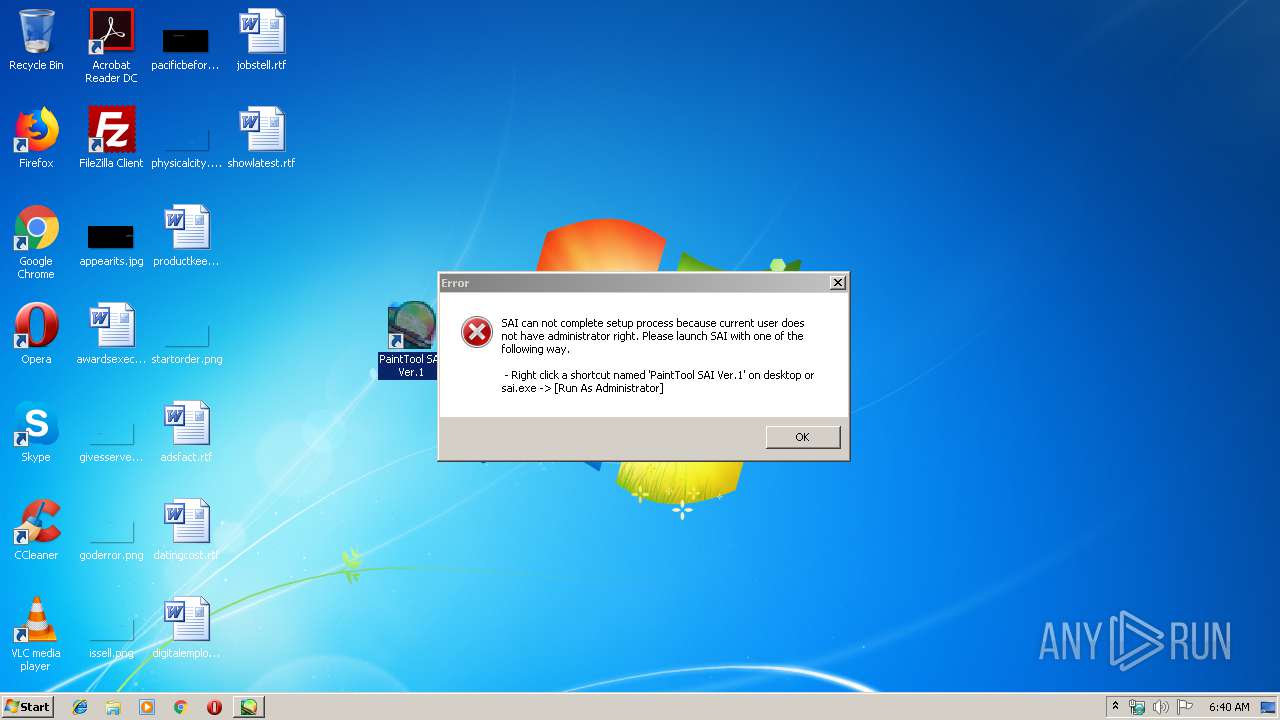
Task: Select the Opera desktop shortcut
Action: 36,334
